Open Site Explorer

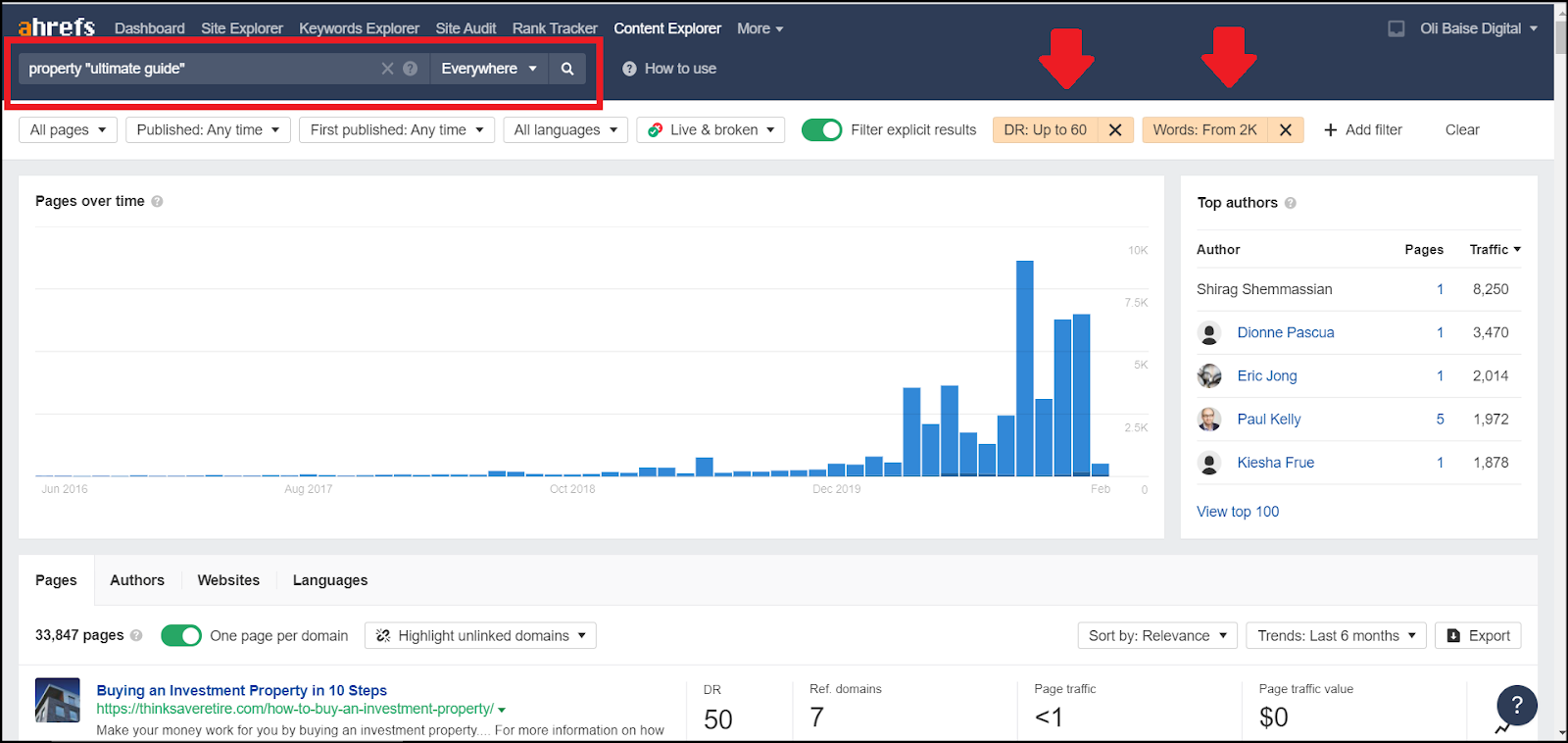point(242,28)
